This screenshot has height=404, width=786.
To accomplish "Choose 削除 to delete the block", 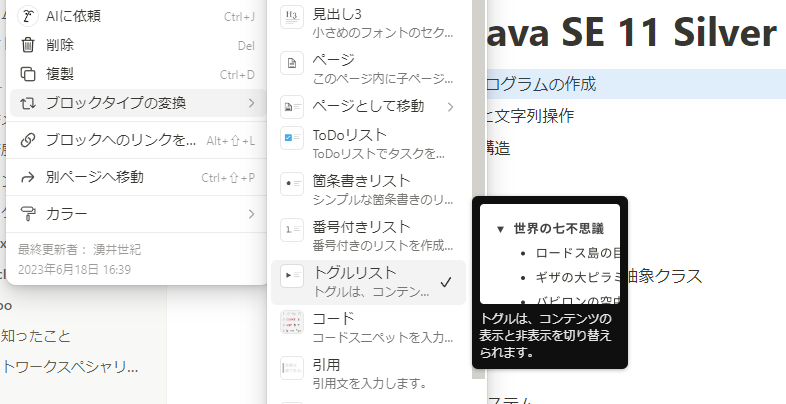I will 138,45.
